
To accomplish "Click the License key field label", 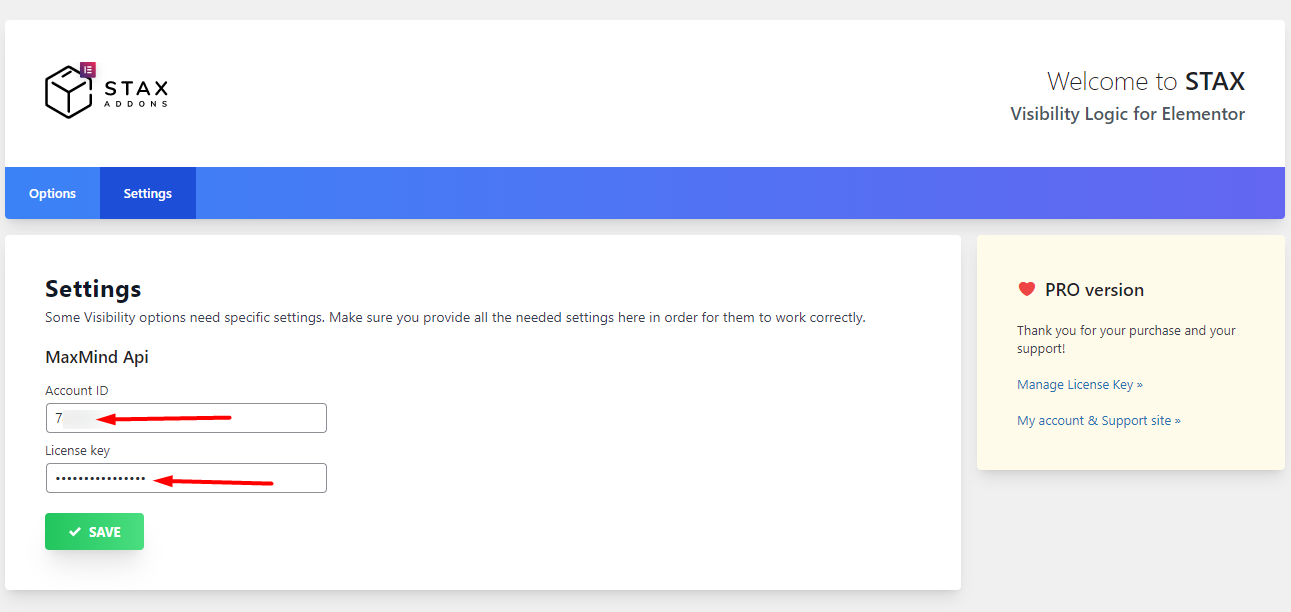I will coord(77,451).
